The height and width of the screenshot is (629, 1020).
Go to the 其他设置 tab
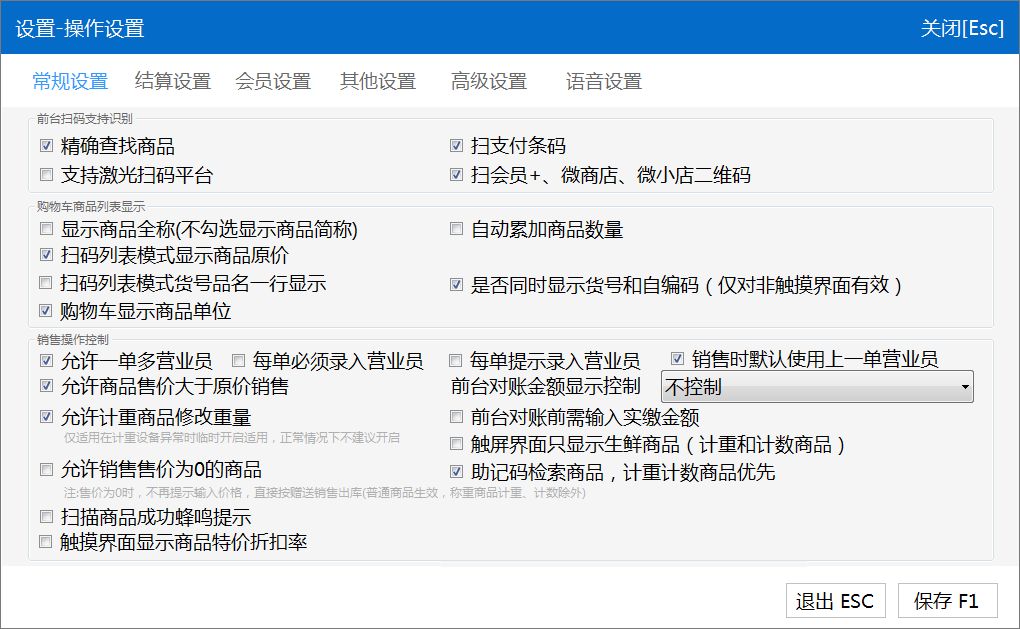(377, 82)
